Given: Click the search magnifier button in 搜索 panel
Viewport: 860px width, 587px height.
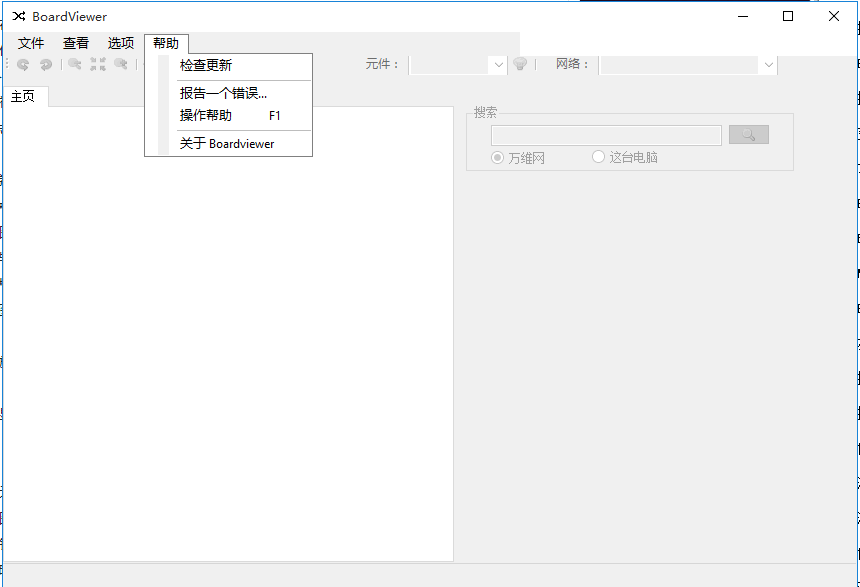Looking at the screenshot, I should tap(749, 135).
